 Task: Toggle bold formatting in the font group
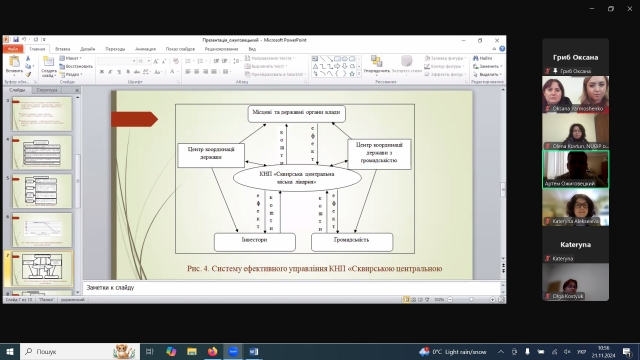coord(102,72)
